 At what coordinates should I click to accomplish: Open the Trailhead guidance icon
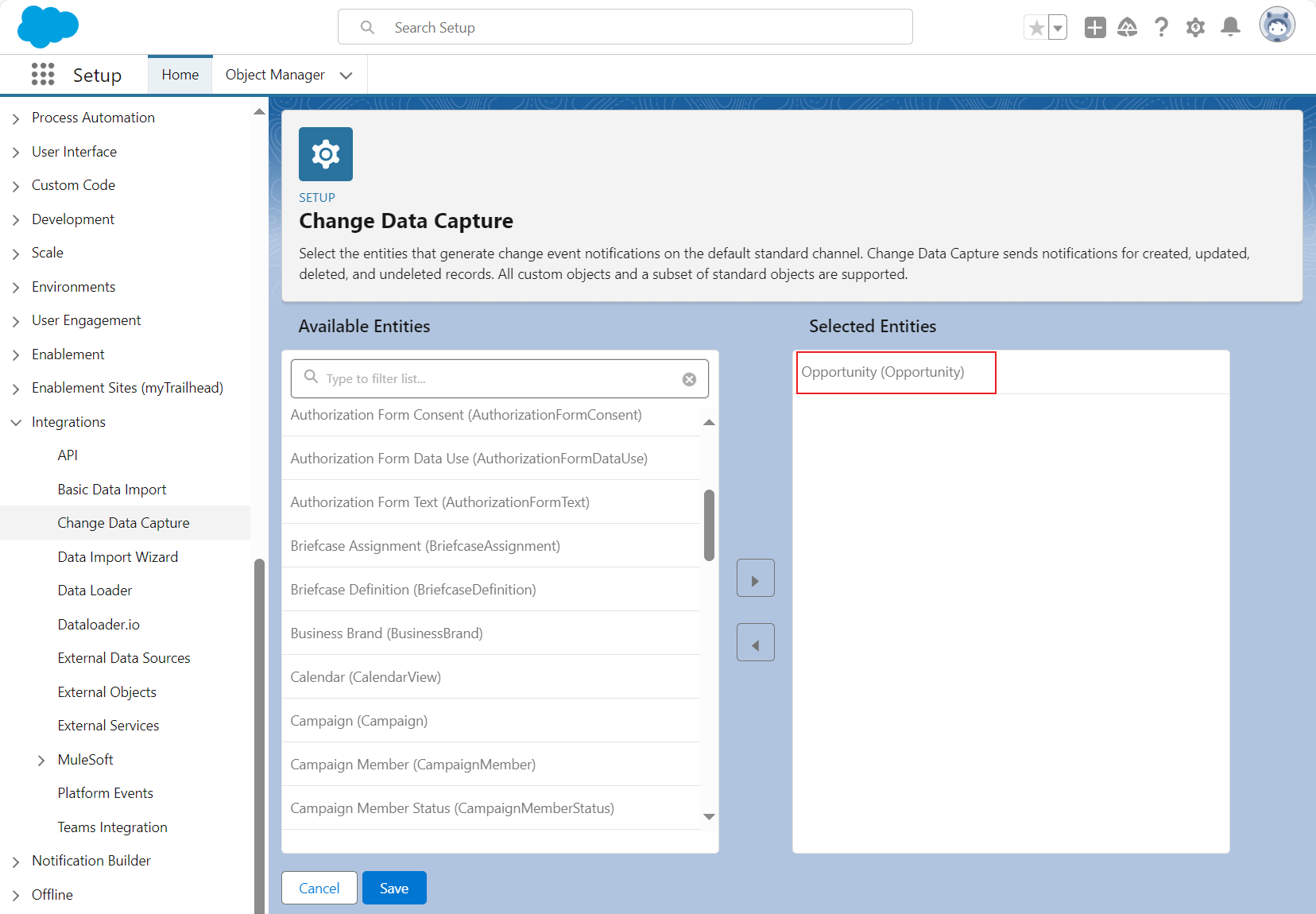(1127, 28)
